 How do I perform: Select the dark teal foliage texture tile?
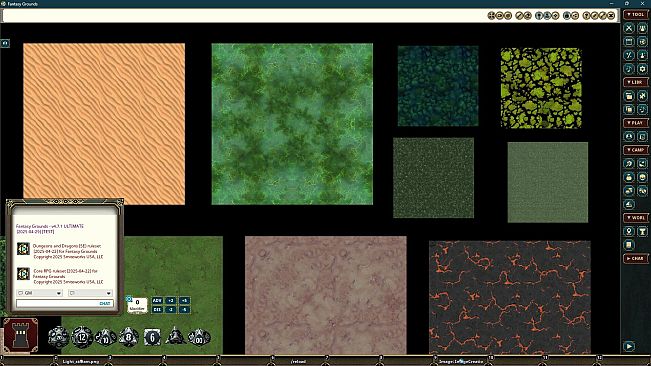[x=438, y=86]
